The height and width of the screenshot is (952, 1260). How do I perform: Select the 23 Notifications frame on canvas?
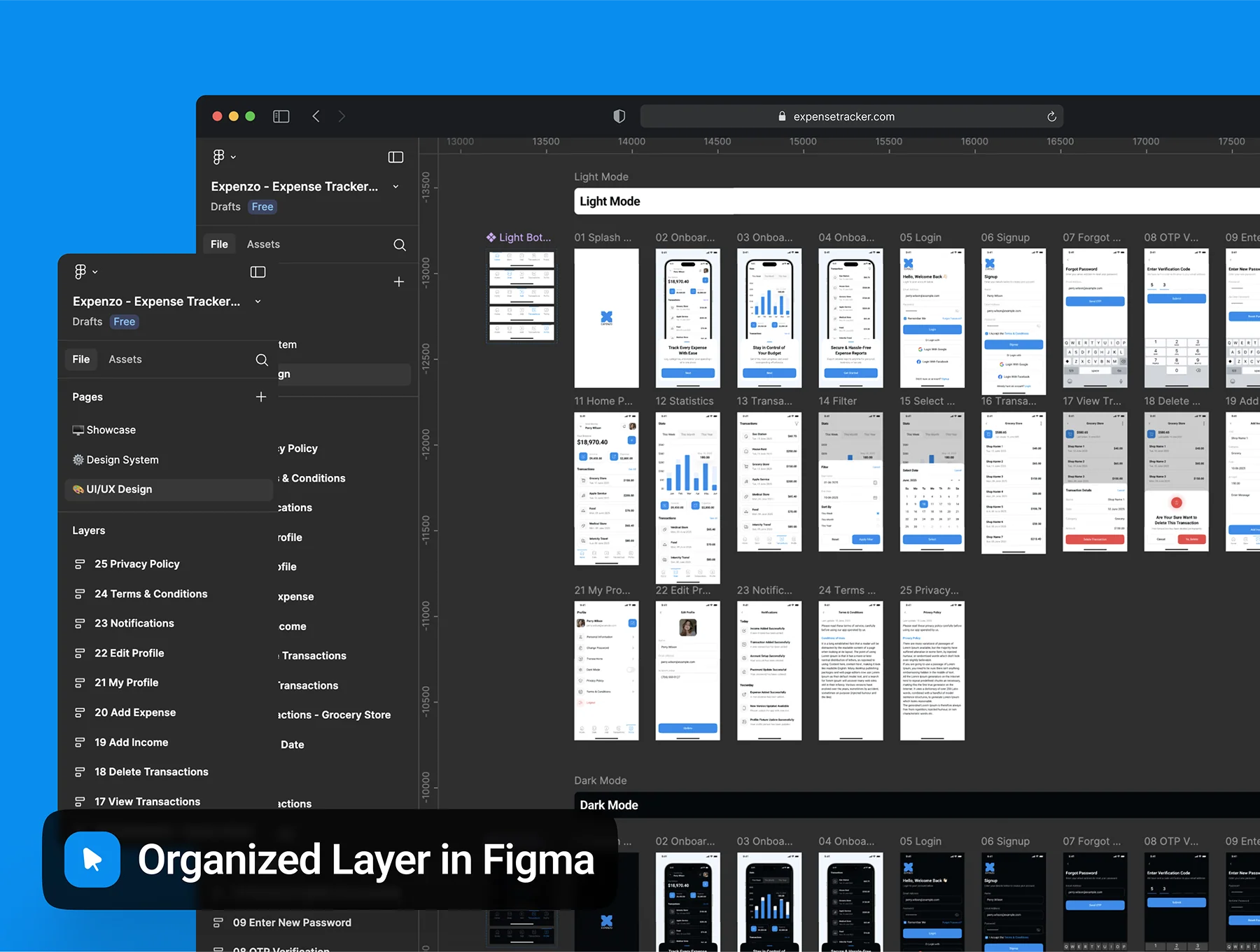coord(769,671)
